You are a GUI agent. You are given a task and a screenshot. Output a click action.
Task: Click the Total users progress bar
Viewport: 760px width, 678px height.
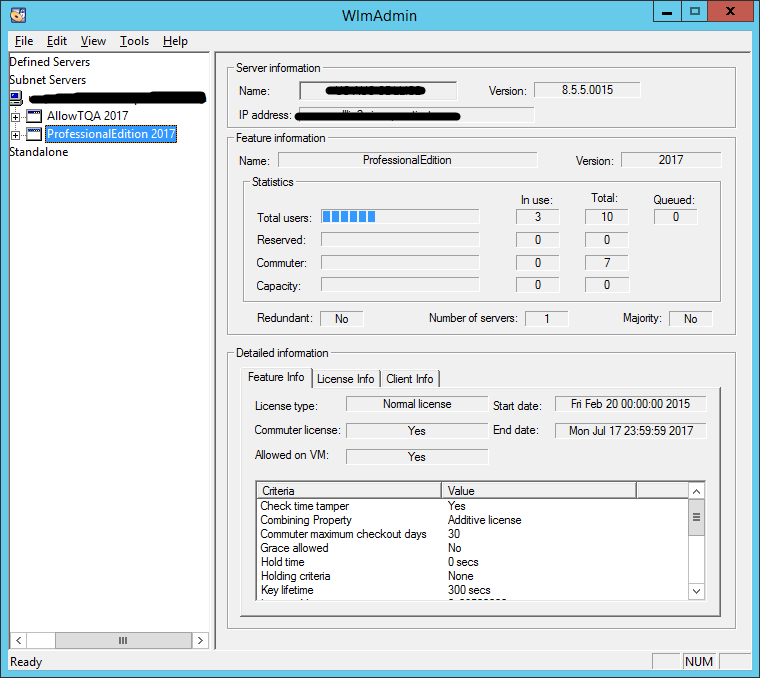(x=400, y=217)
